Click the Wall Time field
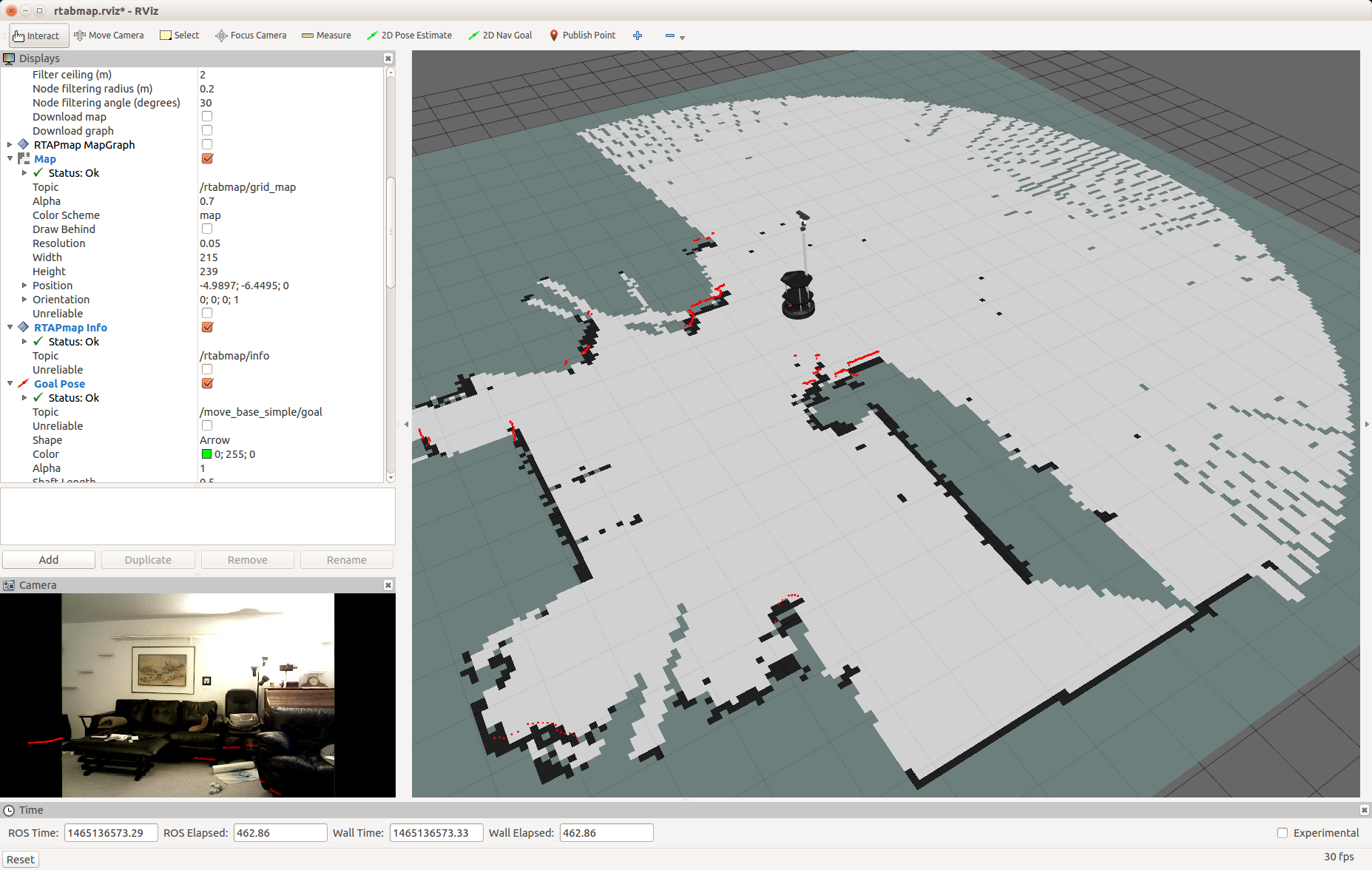The height and width of the screenshot is (870, 1372). pos(436,833)
